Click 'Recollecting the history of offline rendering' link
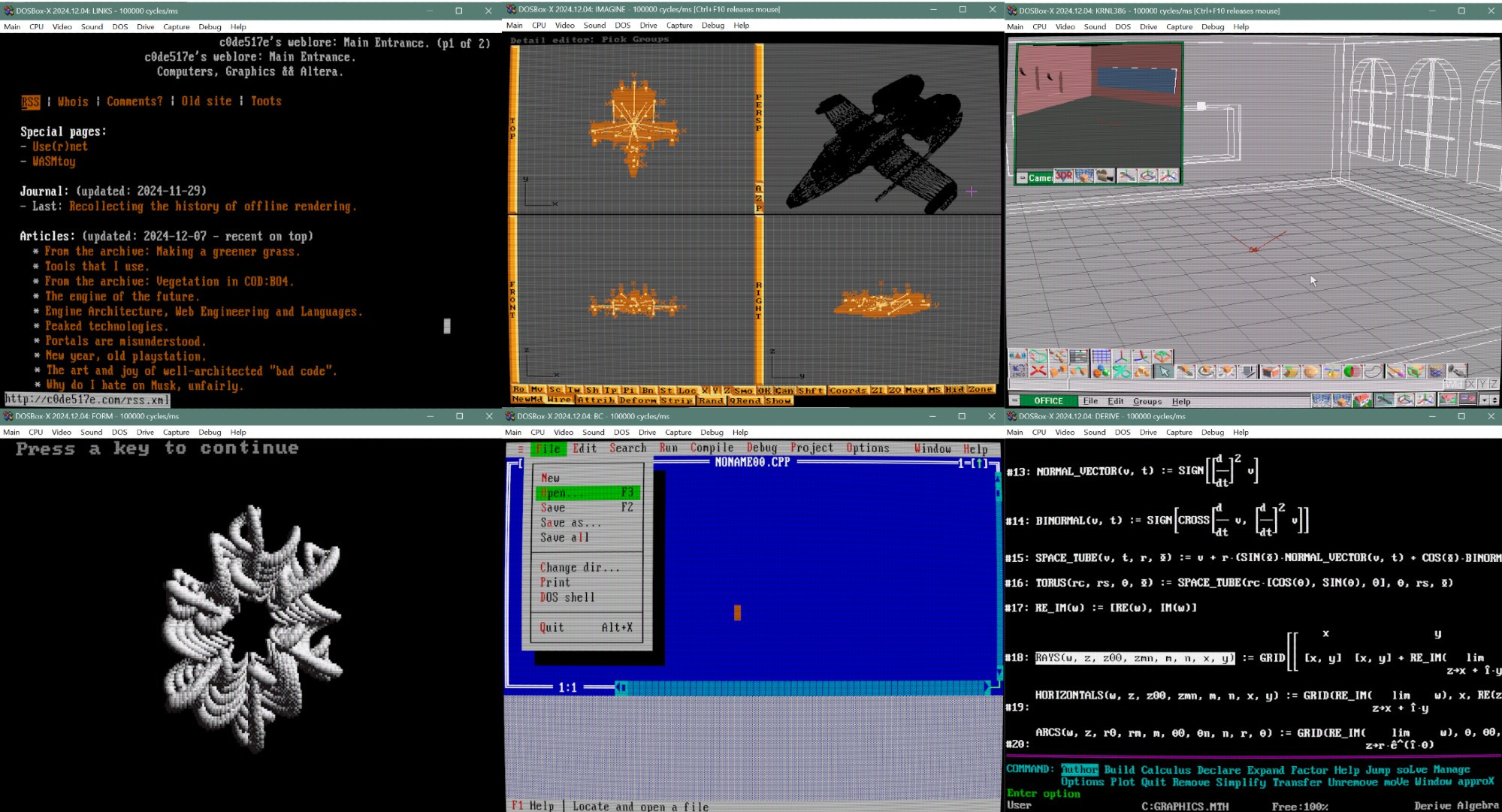1502x812 pixels. 213,206
